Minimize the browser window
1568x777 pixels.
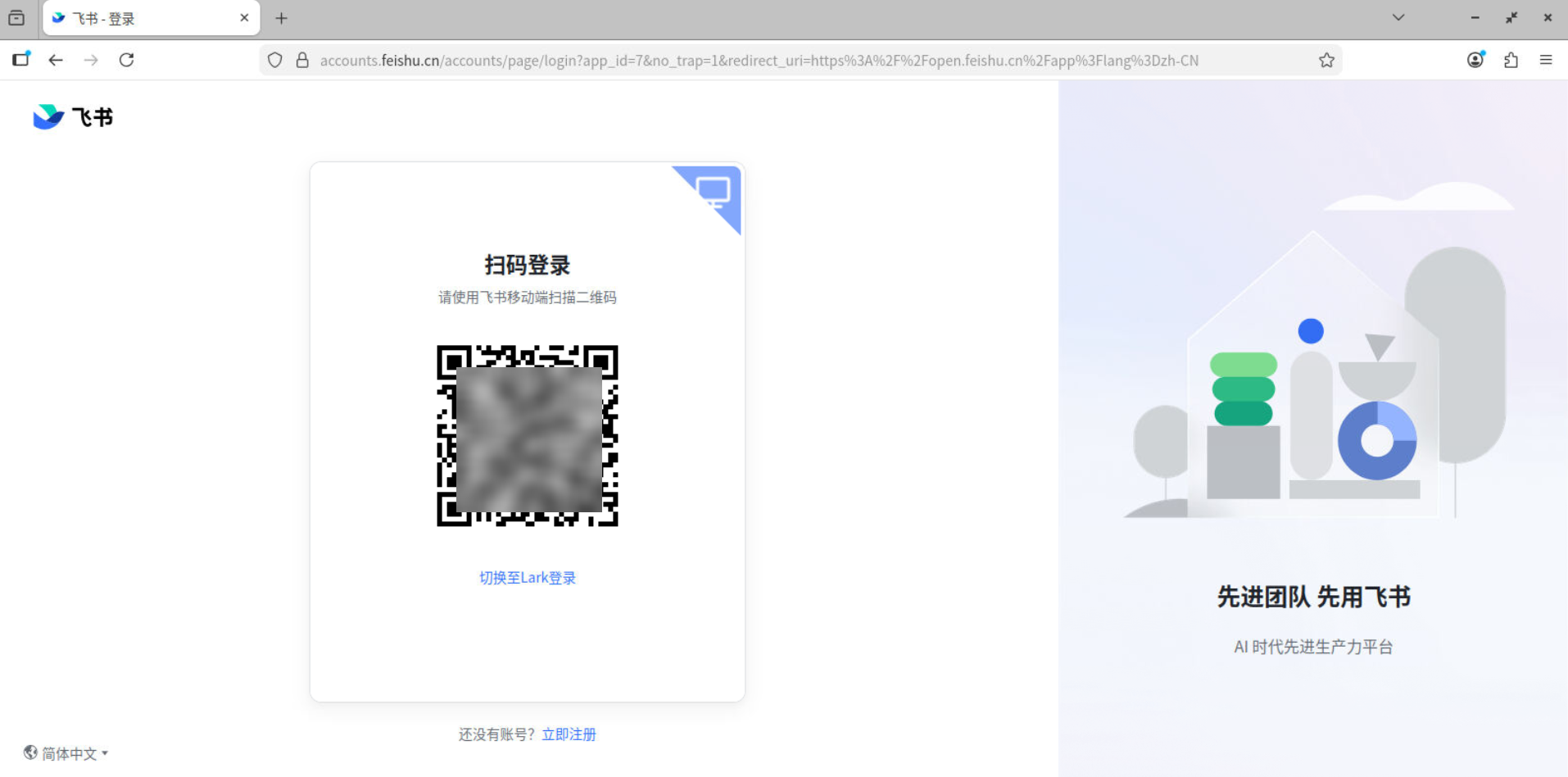[x=1475, y=17]
